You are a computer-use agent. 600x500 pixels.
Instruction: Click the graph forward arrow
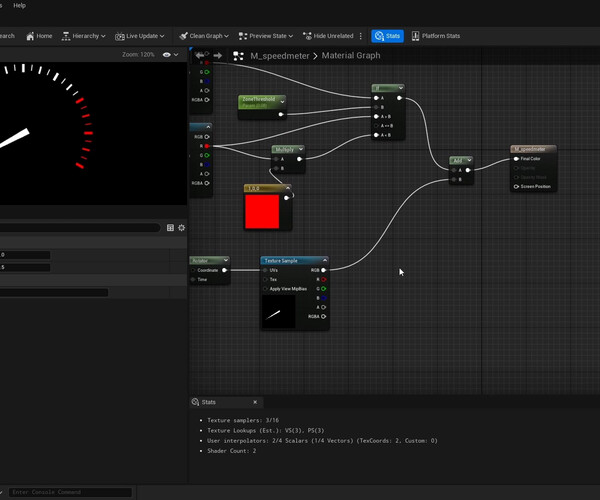pyautogui.click(x=218, y=55)
